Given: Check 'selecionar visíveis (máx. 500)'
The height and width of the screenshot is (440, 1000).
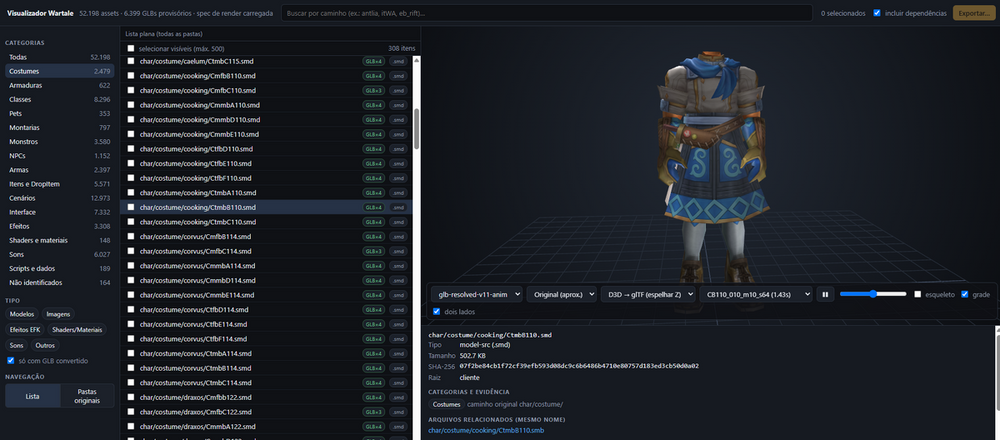Looking at the screenshot, I should click(x=131, y=48).
